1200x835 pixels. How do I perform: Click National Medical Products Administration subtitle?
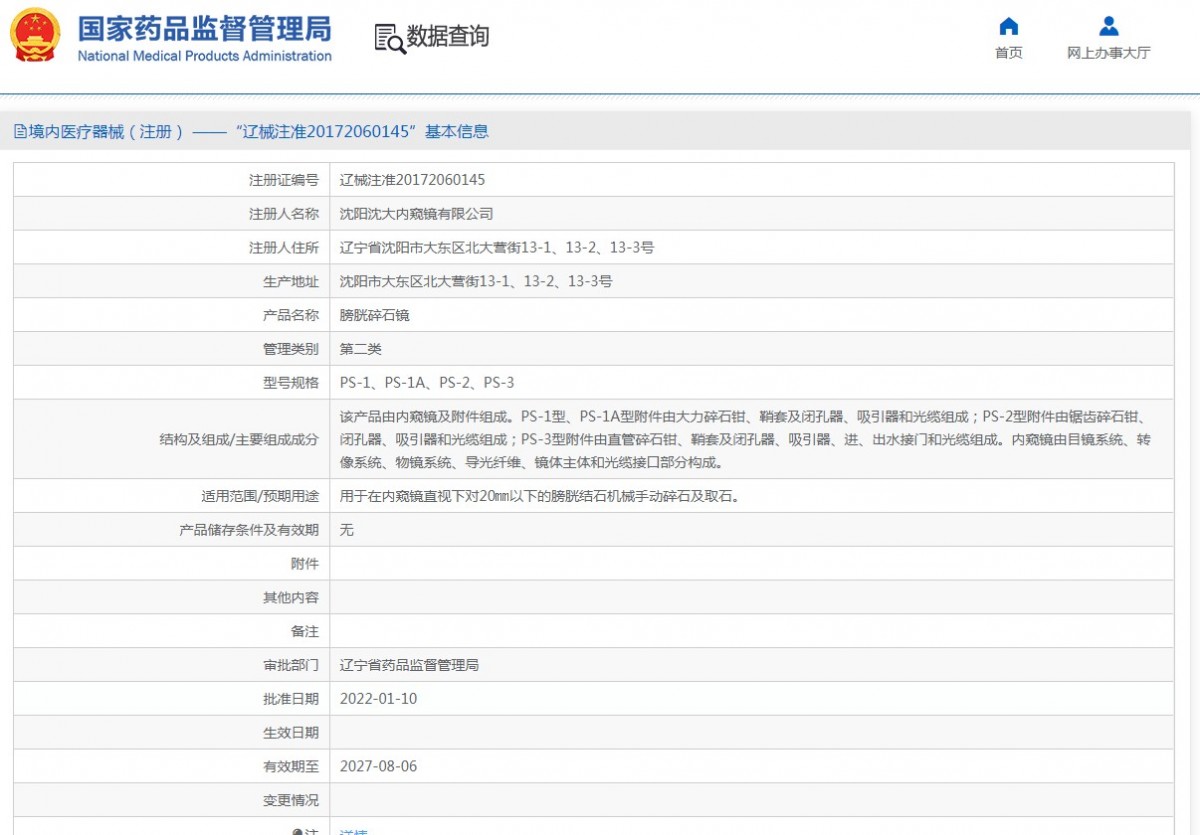tap(204, 56)
